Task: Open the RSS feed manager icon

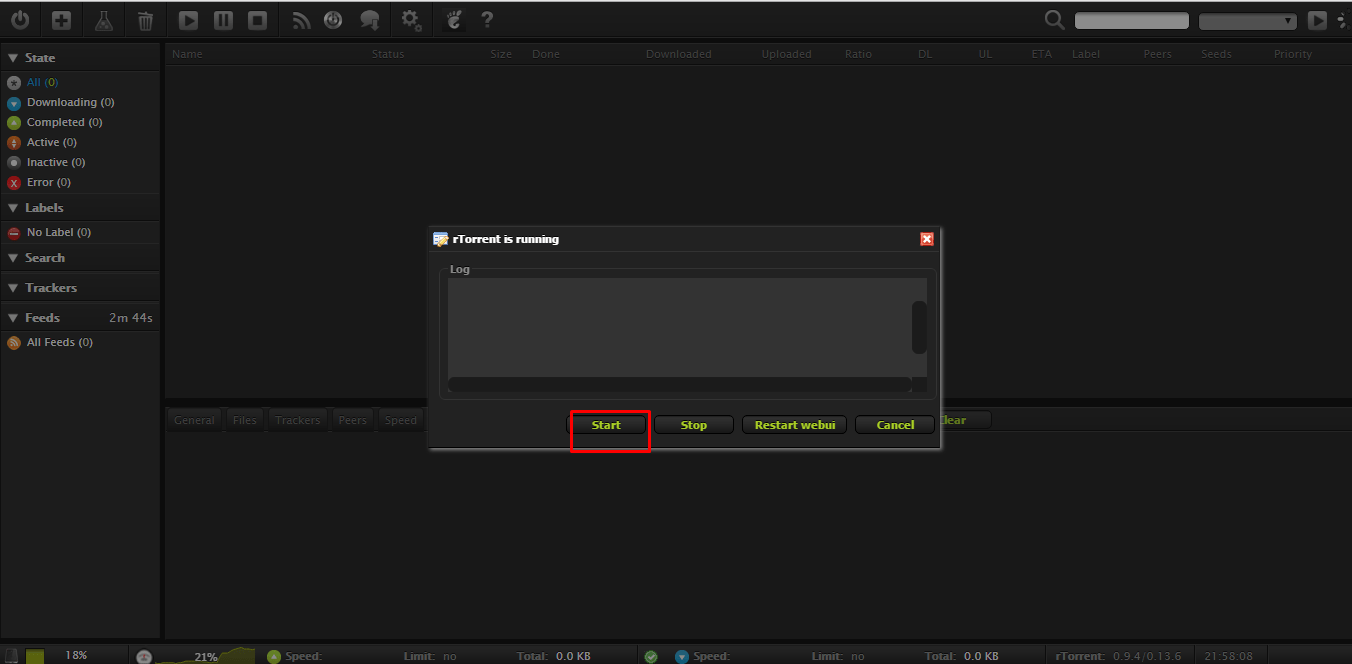Action: 301,20
